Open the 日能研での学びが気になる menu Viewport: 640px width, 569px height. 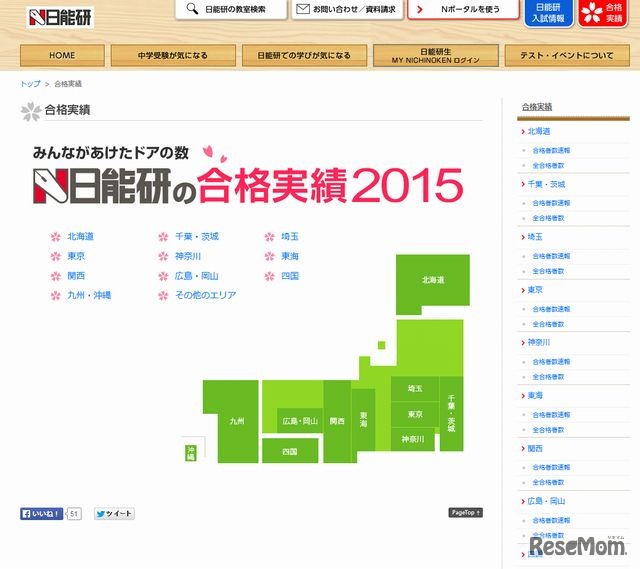point(304,55)
